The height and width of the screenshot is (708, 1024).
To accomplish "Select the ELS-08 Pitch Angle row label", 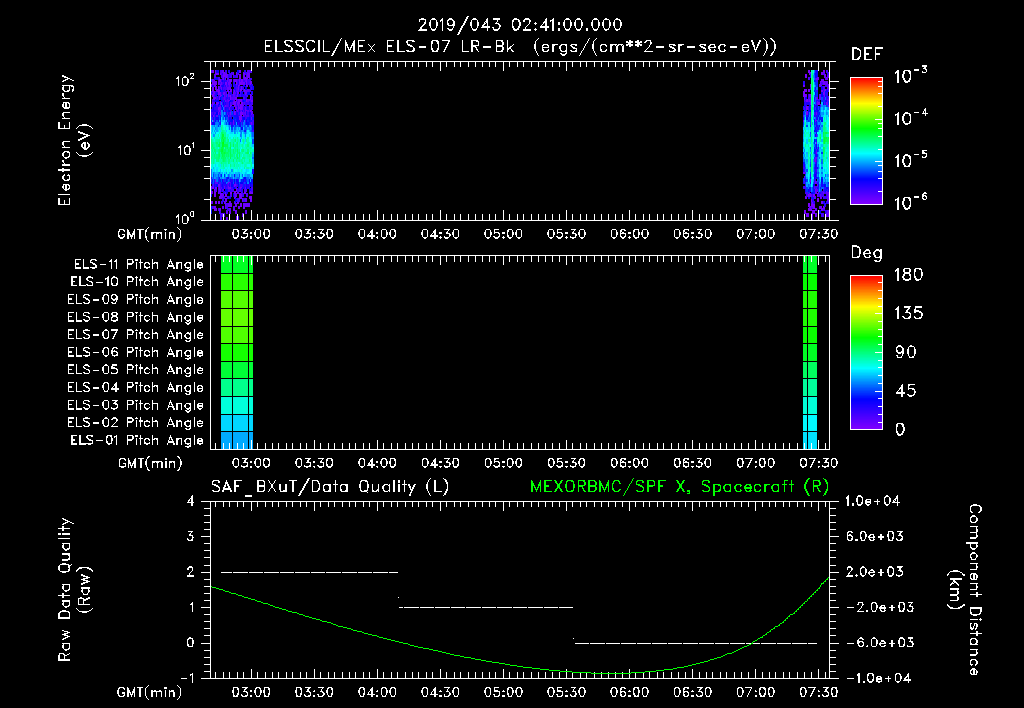I will (135, 317).
